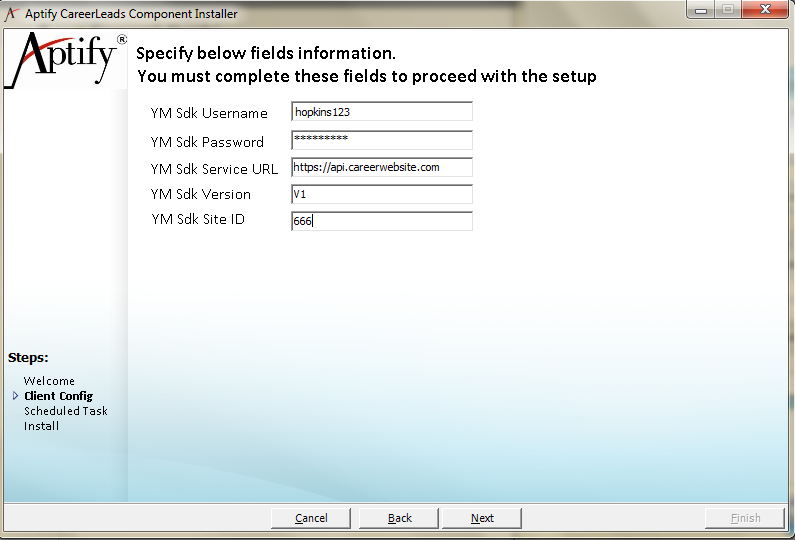Minimize the installer window
This screenshot has width=795, height=540.
pyautogui.click(x=701, y=10)
